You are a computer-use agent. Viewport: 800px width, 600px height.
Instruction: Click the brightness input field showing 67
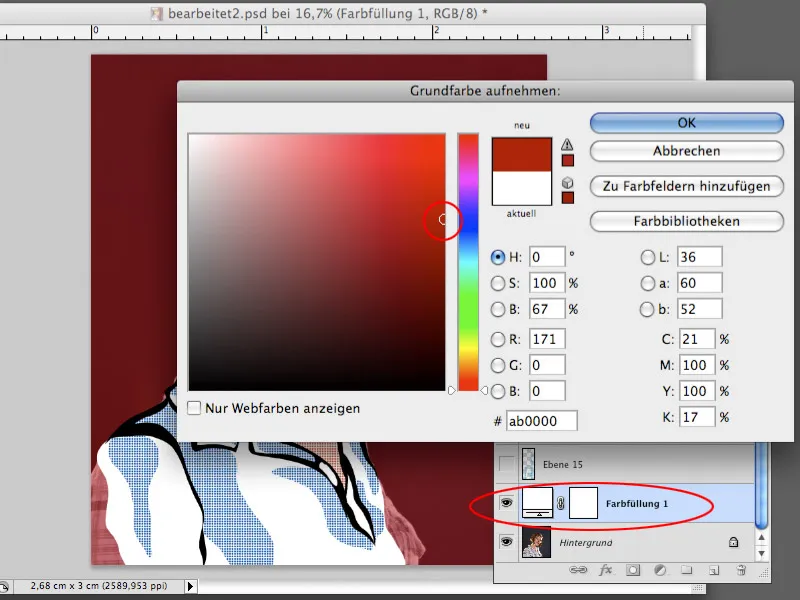click(x=547, y=309)
